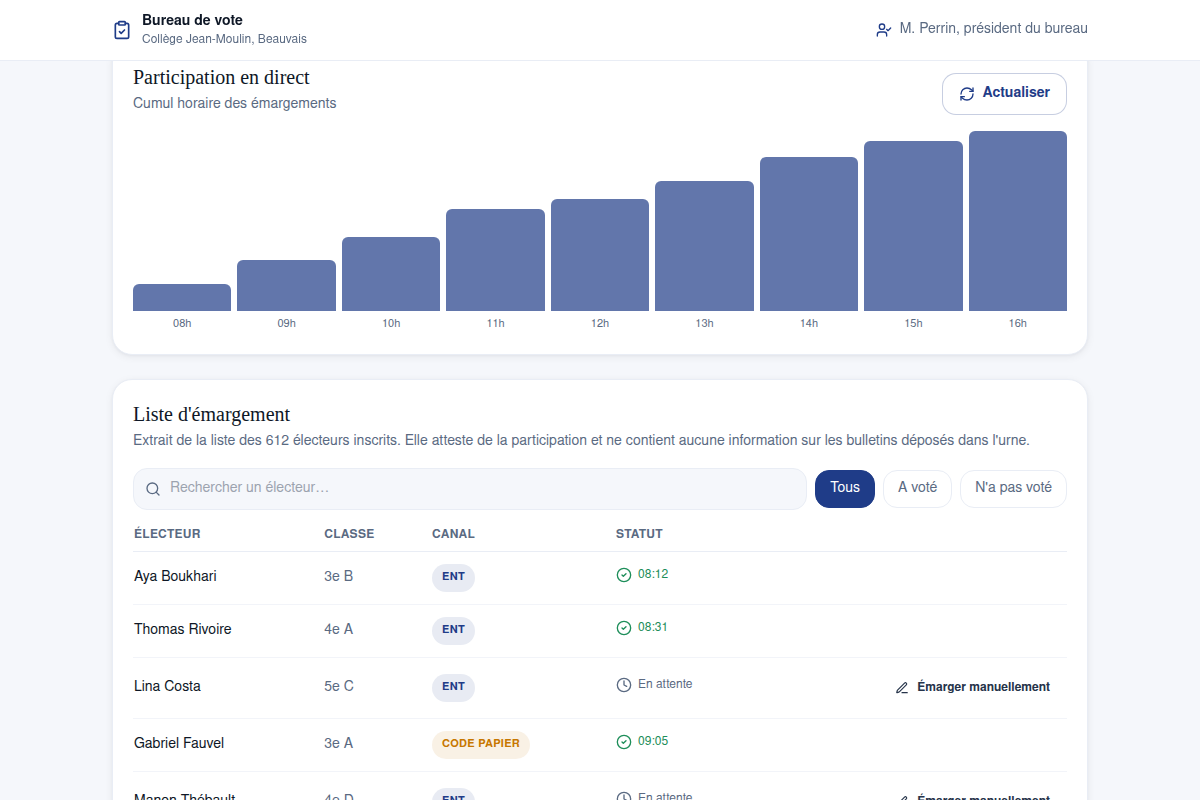The image size is (1200, 800).
Task: Click M. Perrin, président du bureau
Action: tap(993, 29)
